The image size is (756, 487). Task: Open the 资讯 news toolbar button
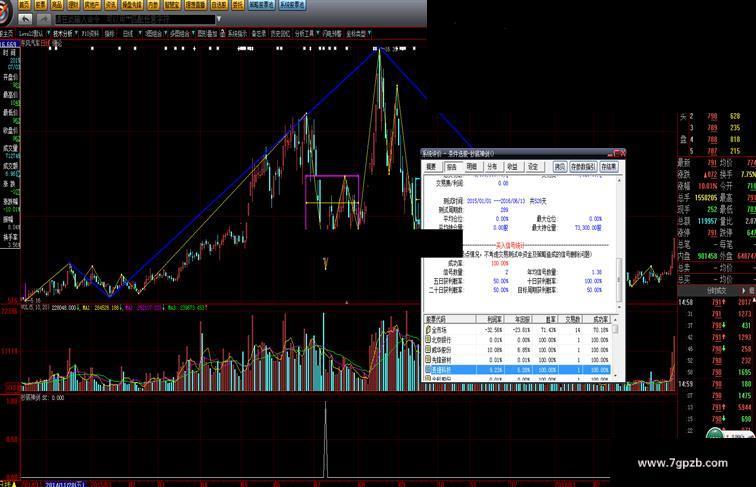click(111, 5)
